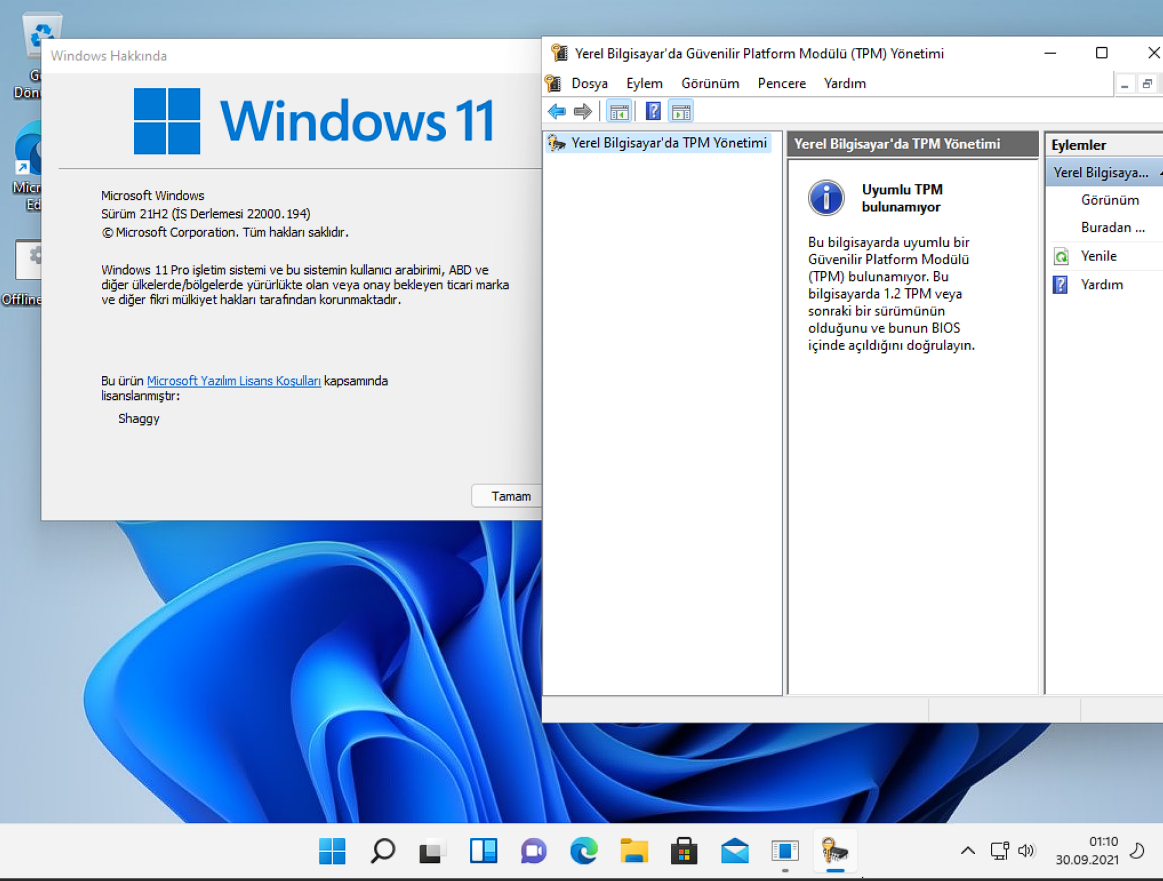
Task: Toggle the Action pane toolbar icon
Action: 681,112
